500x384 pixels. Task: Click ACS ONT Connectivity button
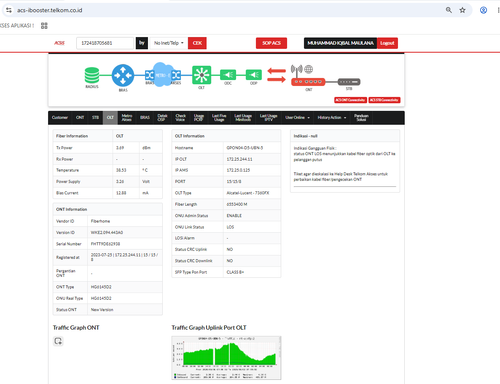click(x=350, y=100)
